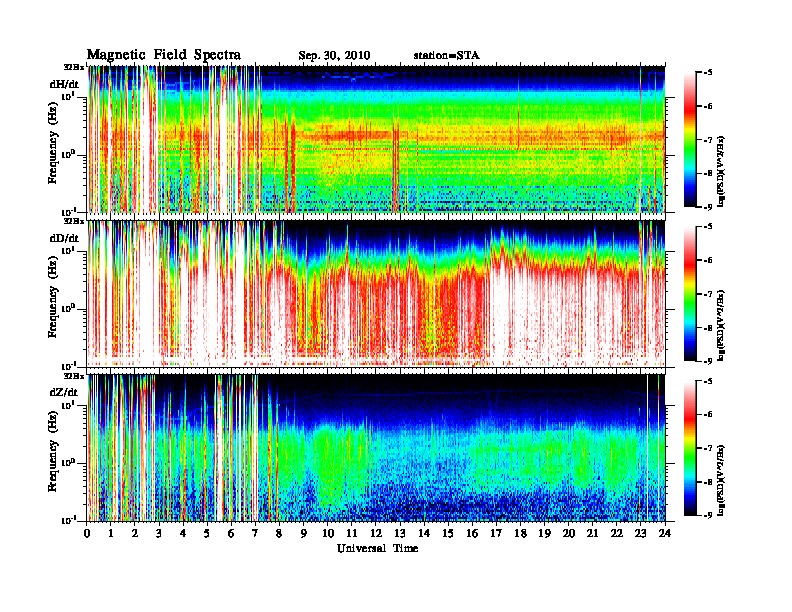The image size is (792, 612).
Task: Click the "station=STA" label
Action: click(446, 56)
